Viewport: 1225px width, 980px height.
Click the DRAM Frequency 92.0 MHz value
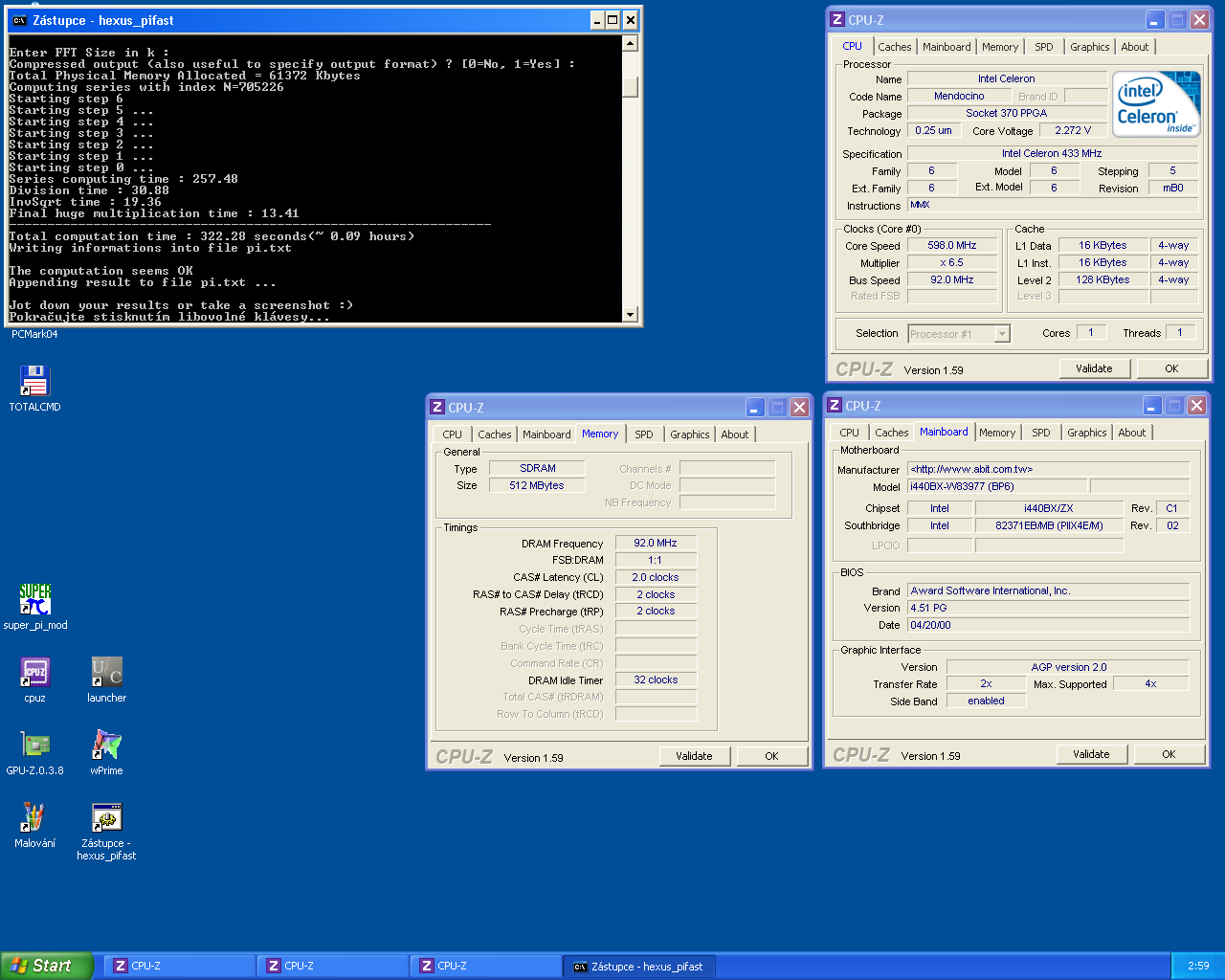(656, 543)
